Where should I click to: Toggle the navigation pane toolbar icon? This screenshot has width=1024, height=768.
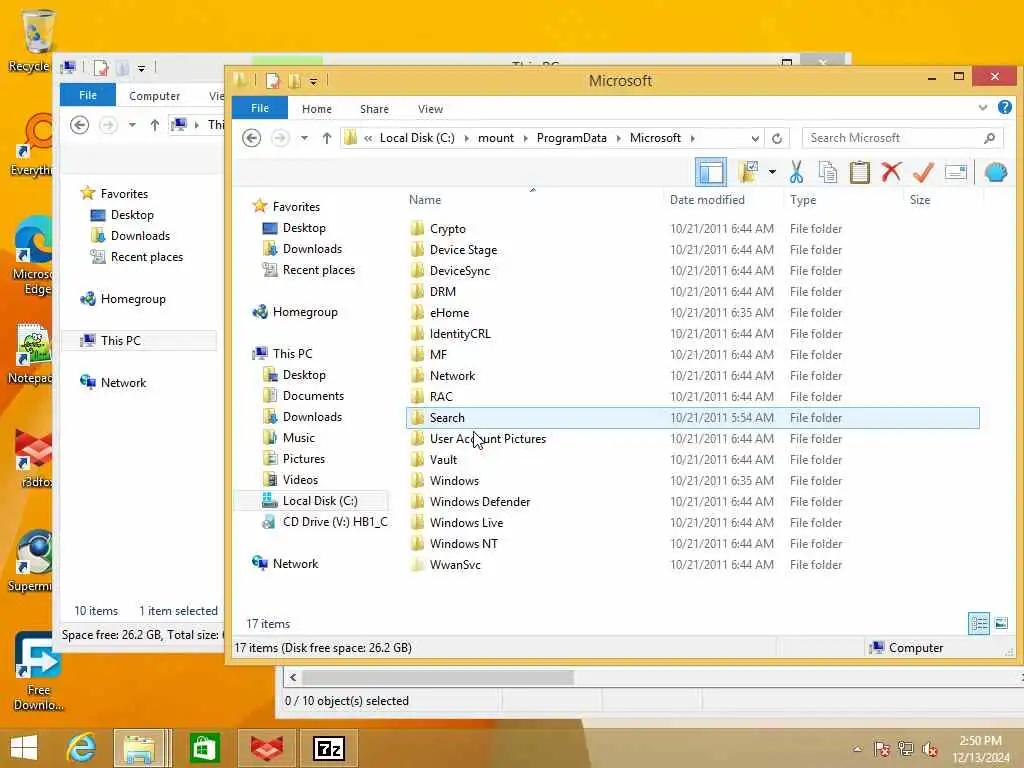[x=711, y=172]
